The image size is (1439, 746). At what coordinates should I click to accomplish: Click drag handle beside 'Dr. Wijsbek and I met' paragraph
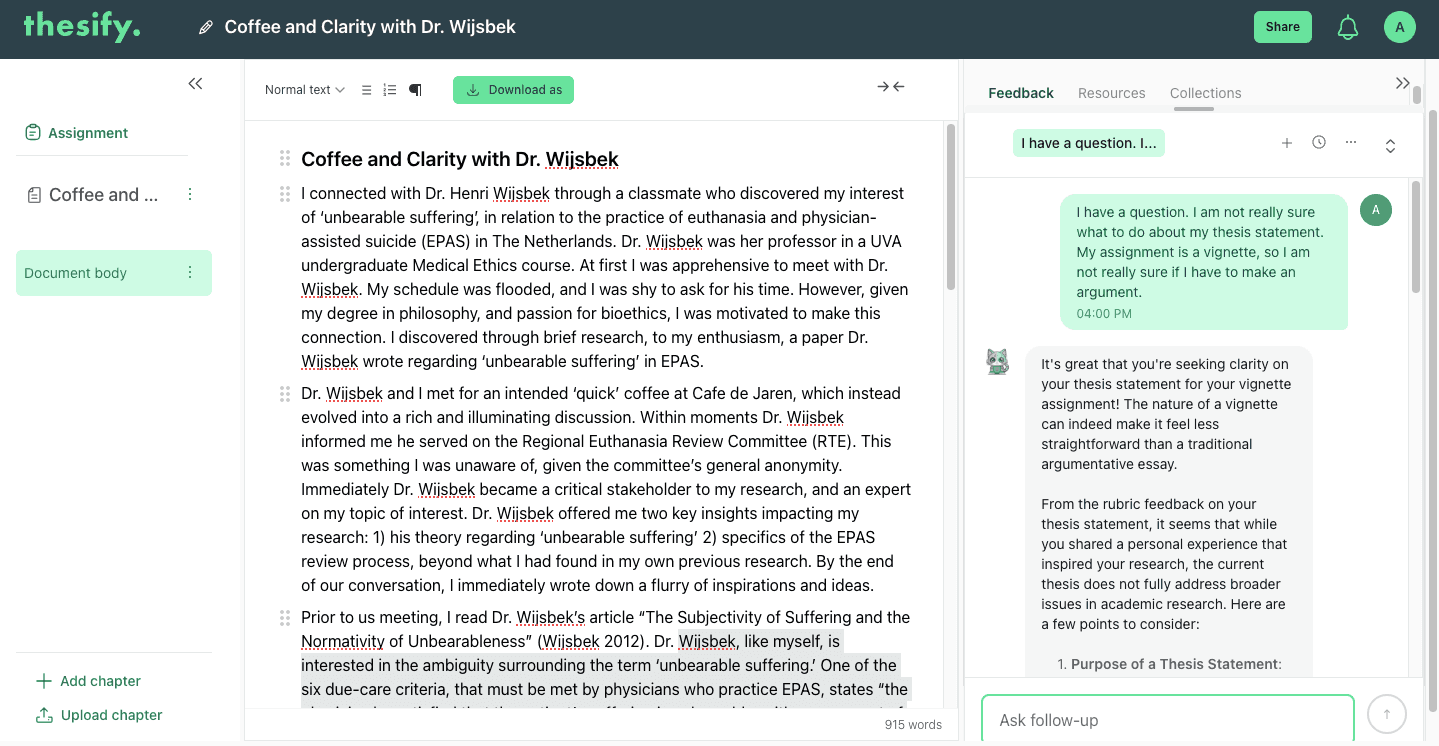coord(285,394)
